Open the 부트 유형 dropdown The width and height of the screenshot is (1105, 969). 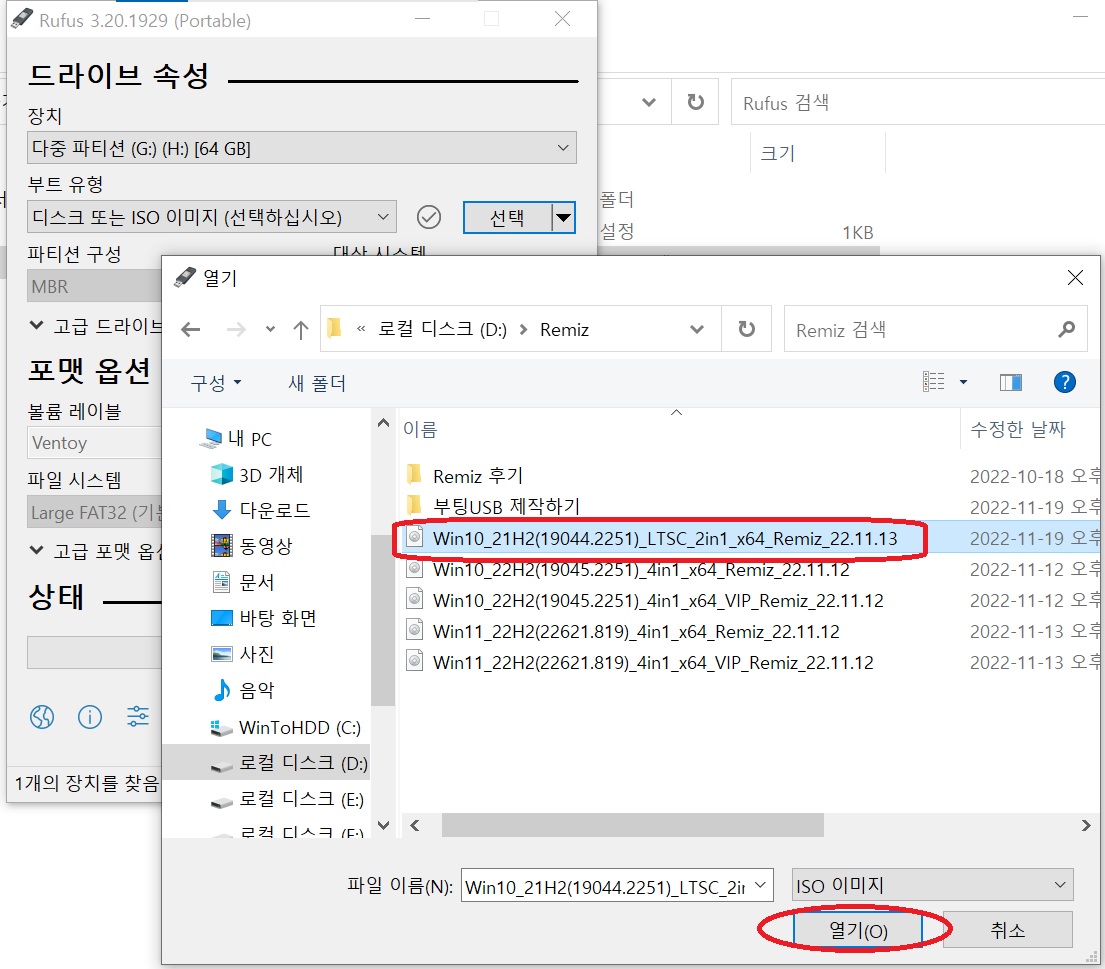click(211, 217)
